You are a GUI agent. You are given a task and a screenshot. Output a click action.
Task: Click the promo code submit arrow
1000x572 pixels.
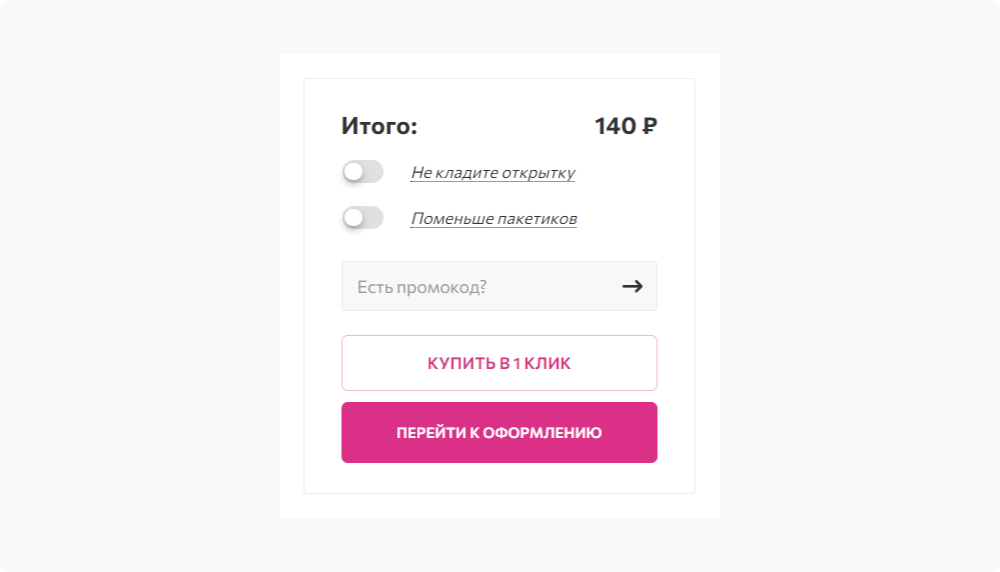click(x=632, y=287)
